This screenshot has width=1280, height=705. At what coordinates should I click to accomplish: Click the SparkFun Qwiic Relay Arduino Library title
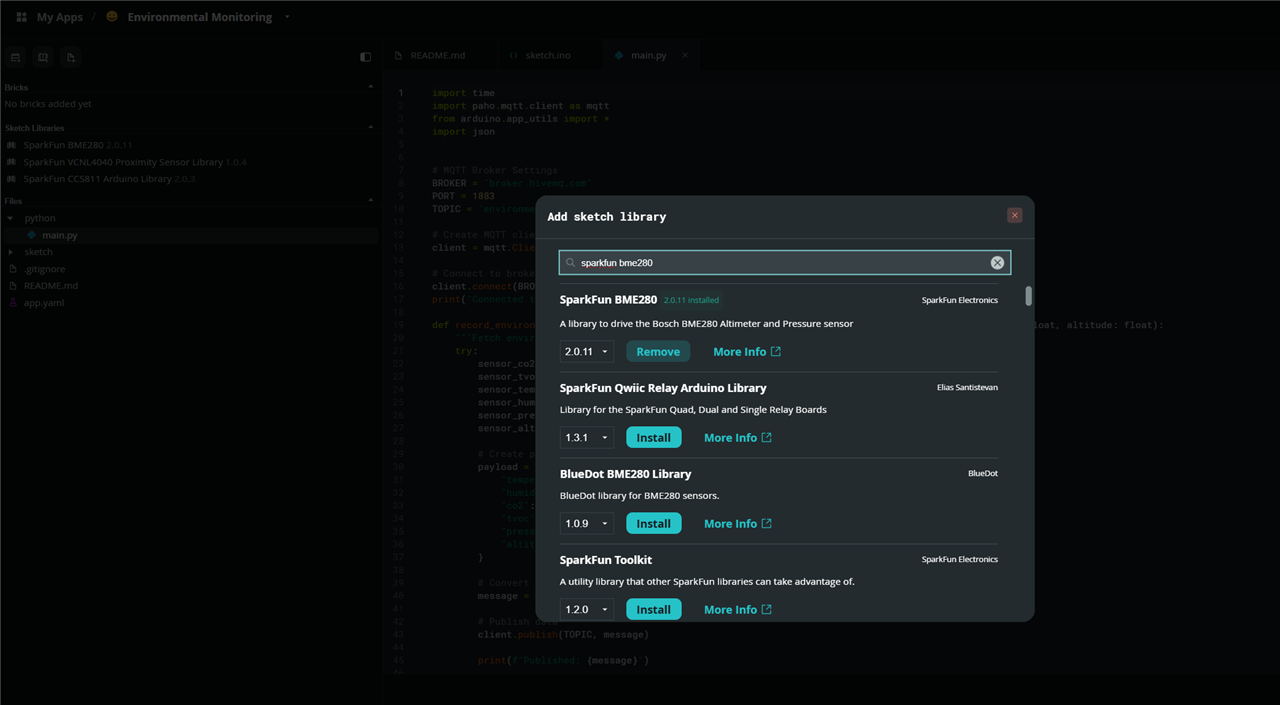(663, 388)
